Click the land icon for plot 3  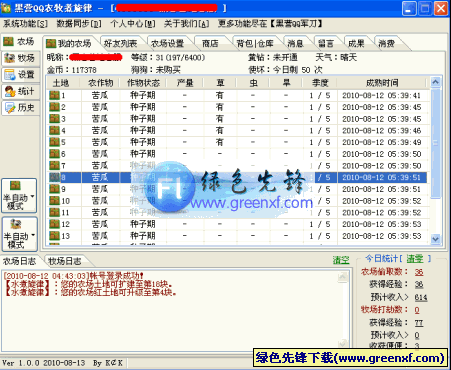coord(54,119)
